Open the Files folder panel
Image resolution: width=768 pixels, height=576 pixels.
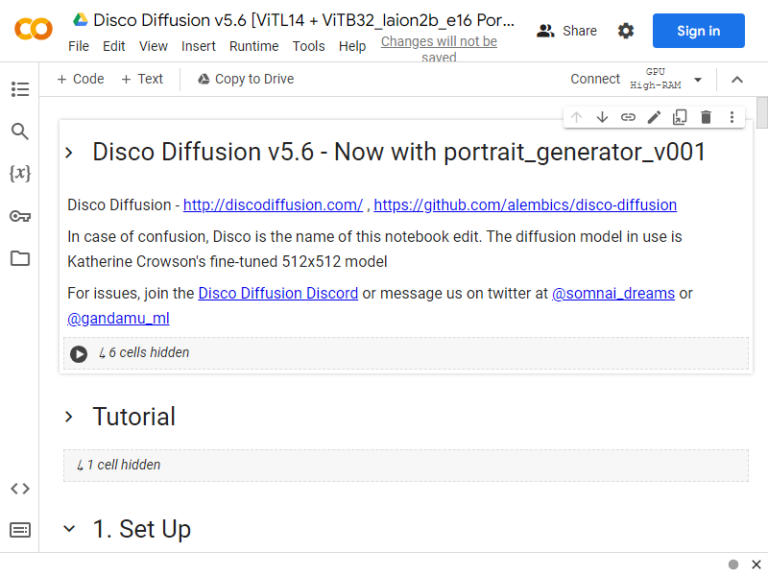click(x=20, y=258)
